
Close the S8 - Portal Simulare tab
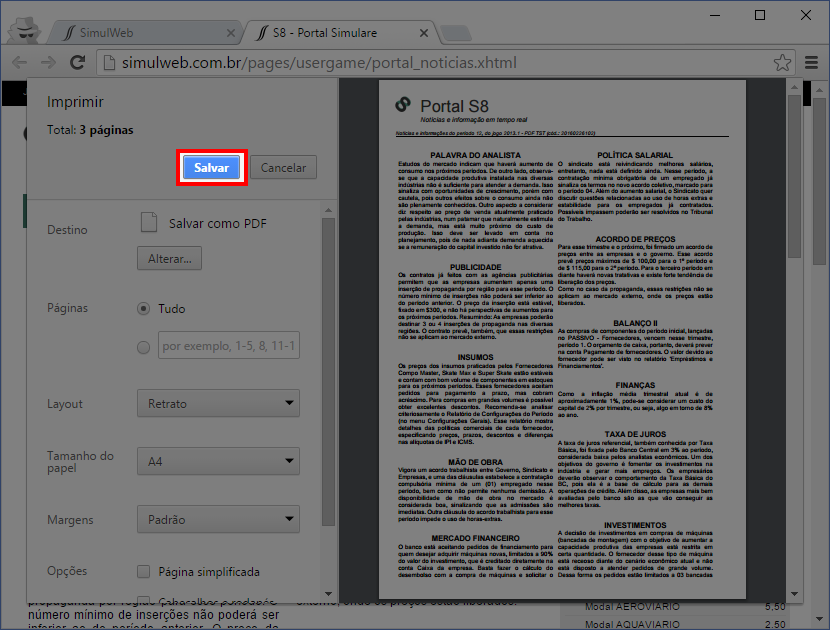(x=423, y=33)
